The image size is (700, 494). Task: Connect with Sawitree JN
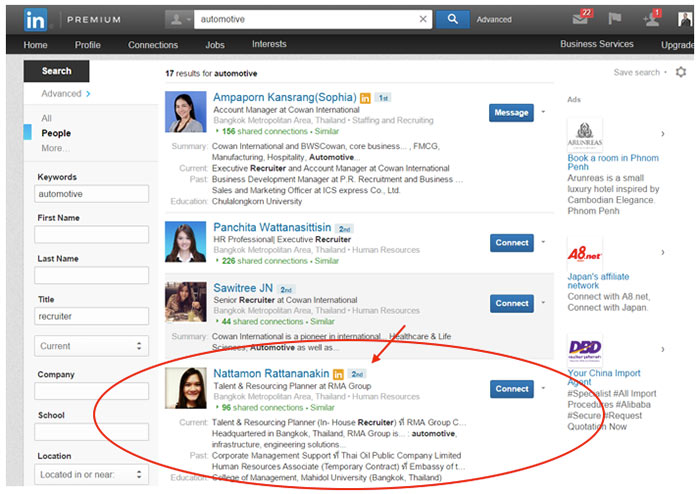tap(512, 303)
